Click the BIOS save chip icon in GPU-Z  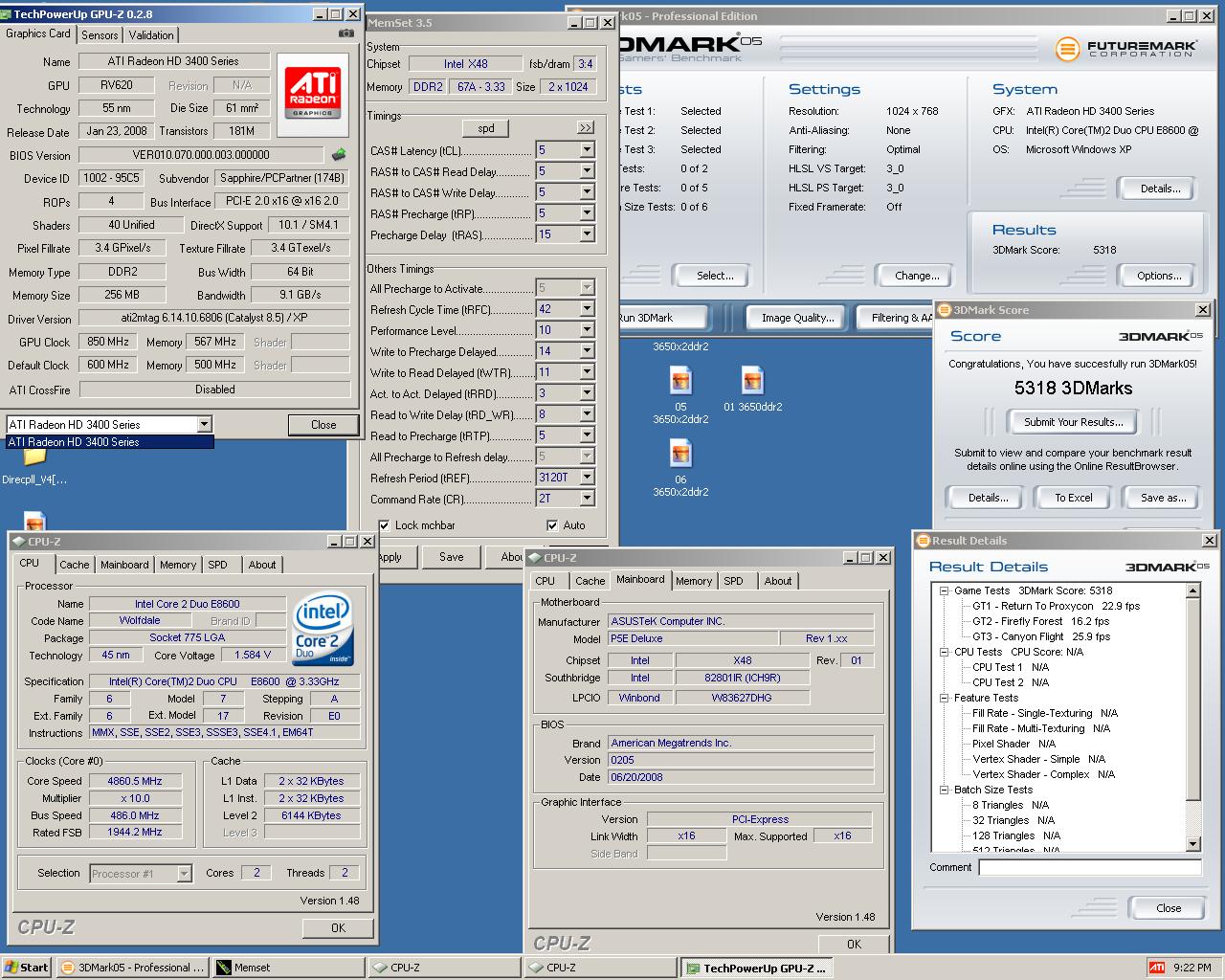coord(339,154)
